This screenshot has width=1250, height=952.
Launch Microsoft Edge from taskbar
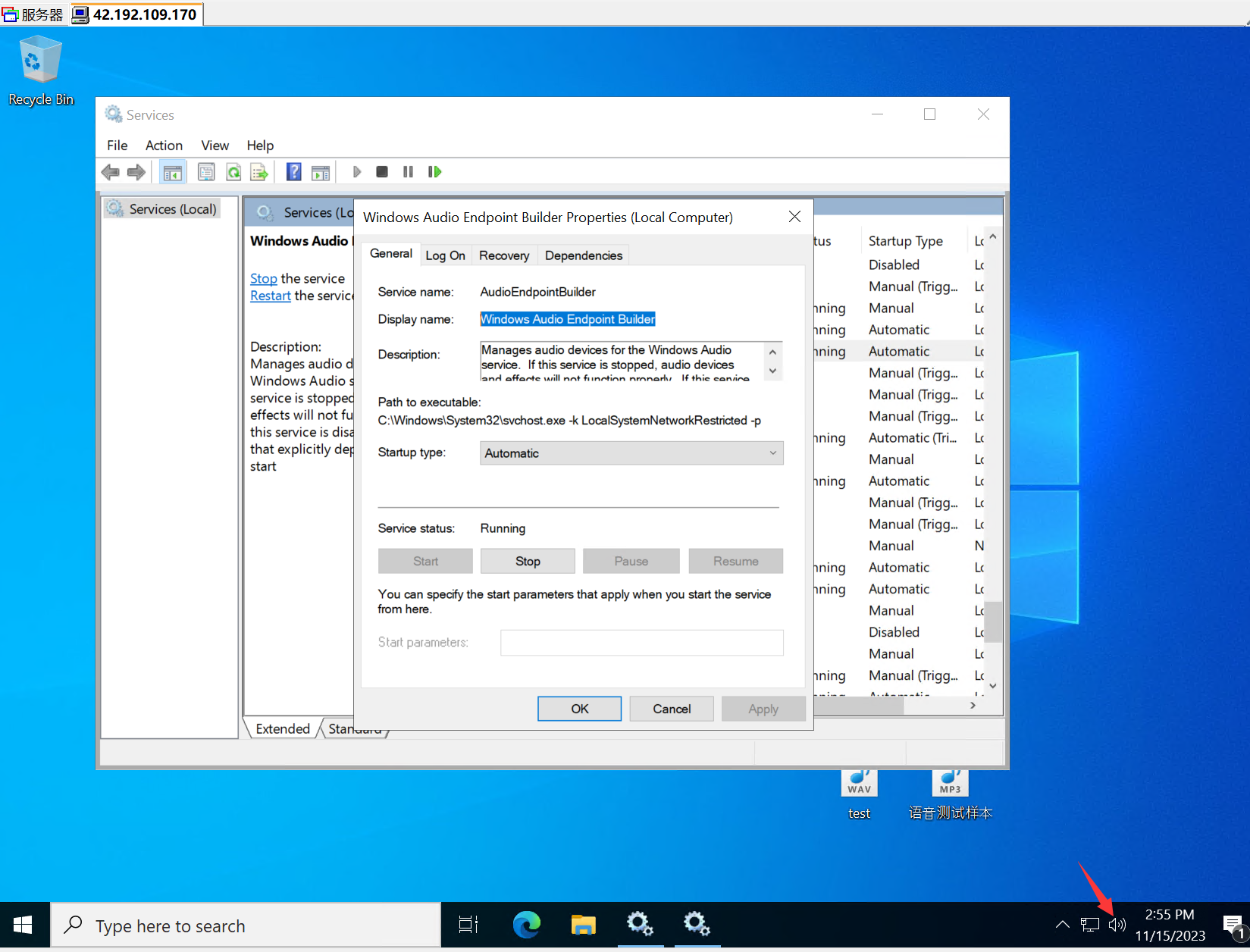click(526, 925)
